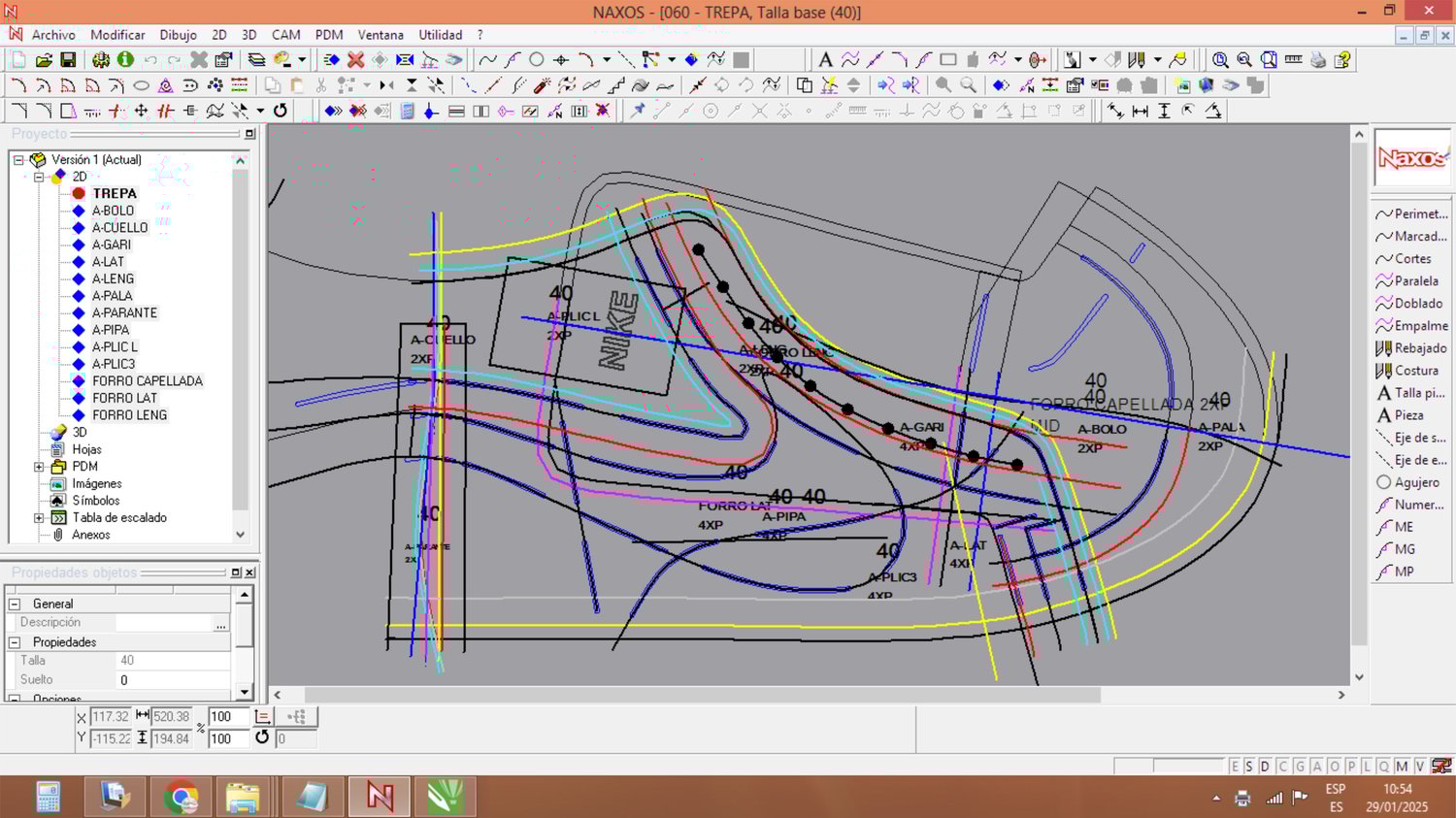Screen dimensions: 1456x818
Task: Toggle the D status bar indicator
Action: [1266, 767]
